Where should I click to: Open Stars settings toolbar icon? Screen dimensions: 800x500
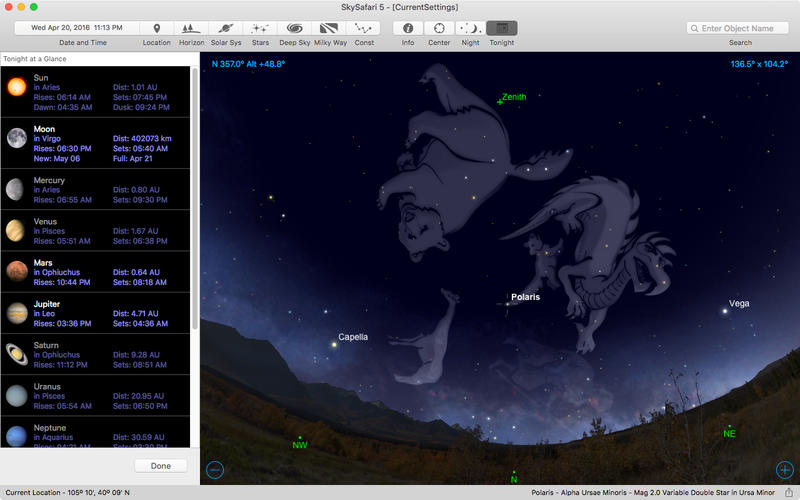(260, 28)
